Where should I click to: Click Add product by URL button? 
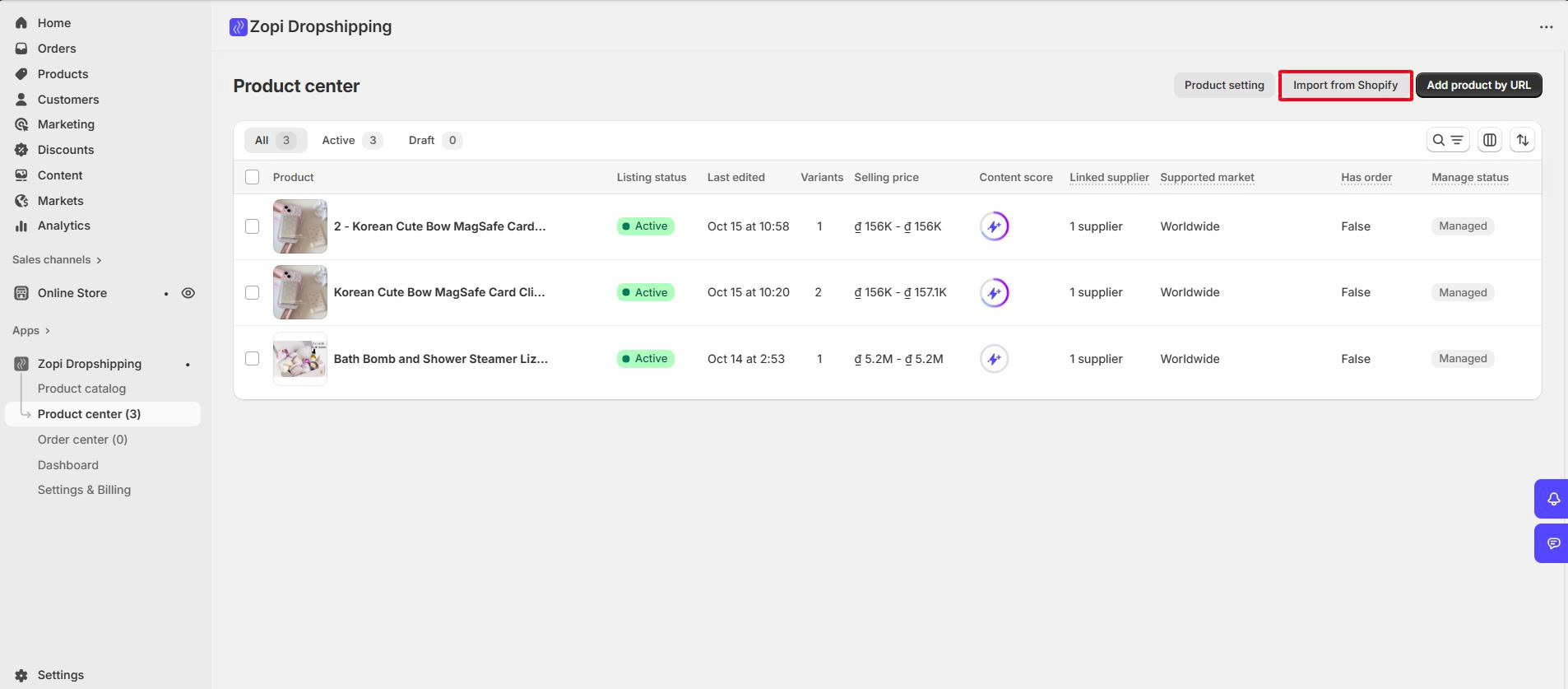(1478, 85)
